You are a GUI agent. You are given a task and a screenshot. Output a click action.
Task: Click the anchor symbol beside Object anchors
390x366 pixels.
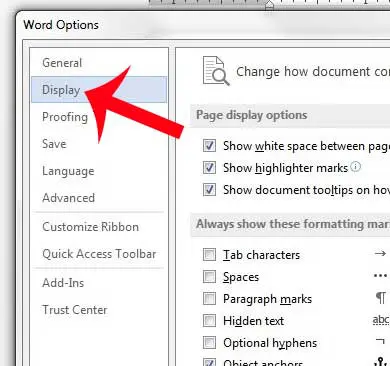coord(380,362)
